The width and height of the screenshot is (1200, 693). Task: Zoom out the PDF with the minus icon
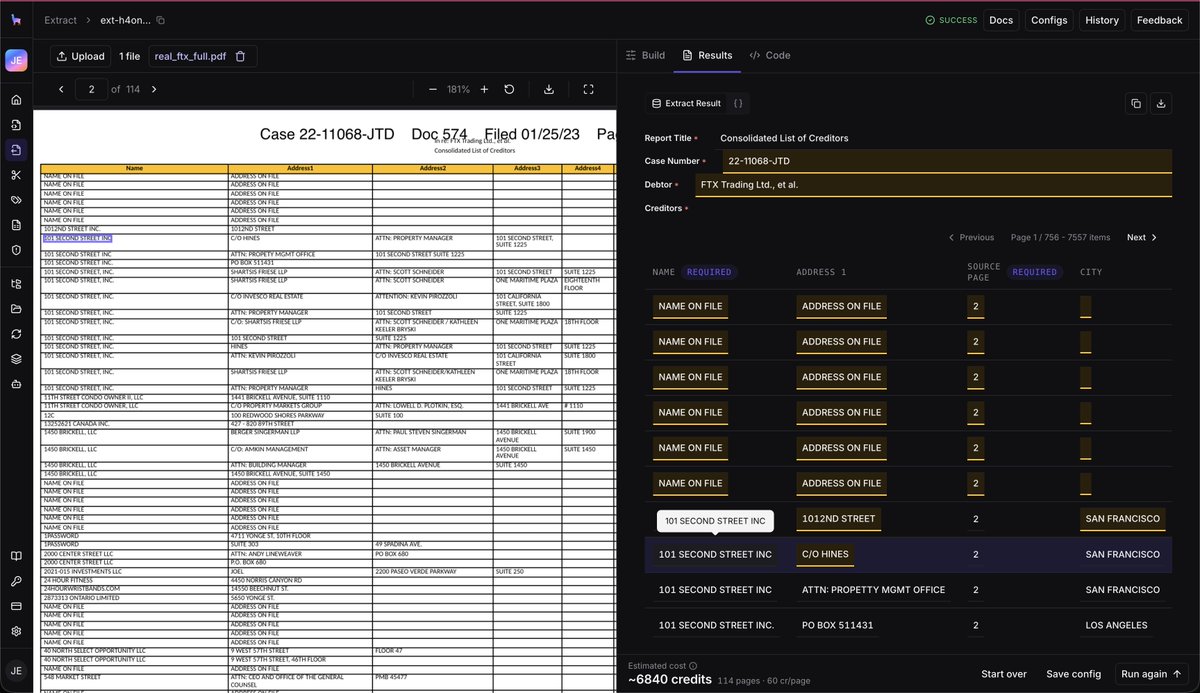pos(432,89)
